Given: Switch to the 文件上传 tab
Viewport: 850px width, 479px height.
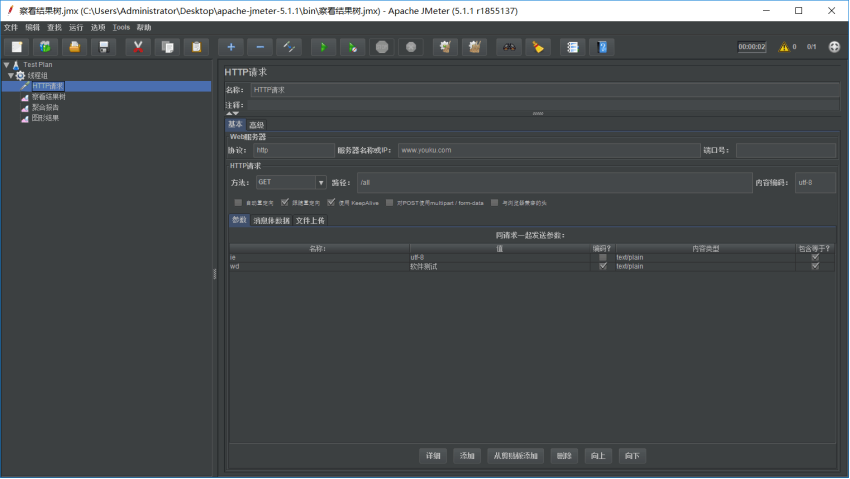Looking at the screenshot, I should coord(310,221).
